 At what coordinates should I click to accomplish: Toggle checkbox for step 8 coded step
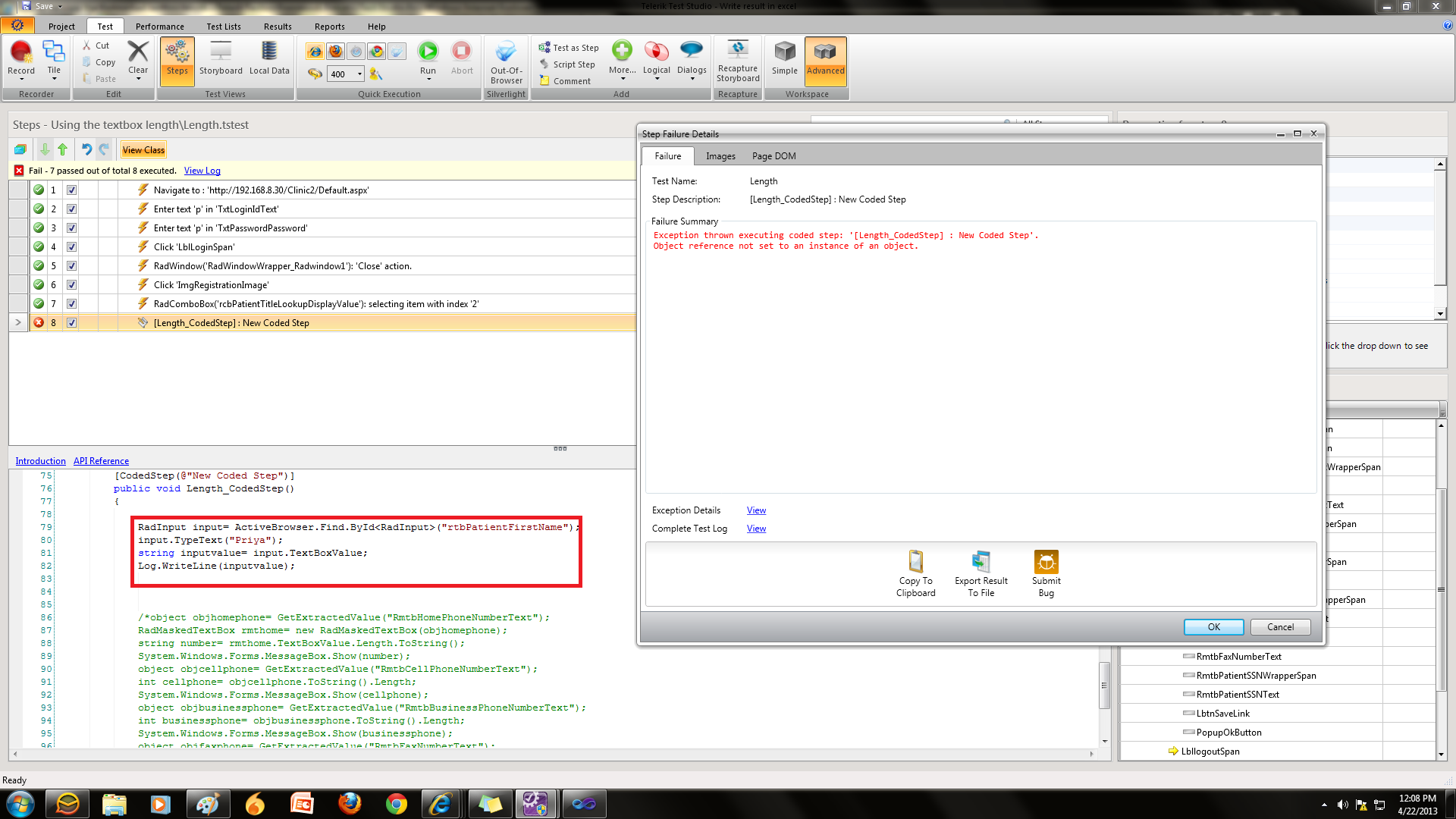(x=71, y=323)
